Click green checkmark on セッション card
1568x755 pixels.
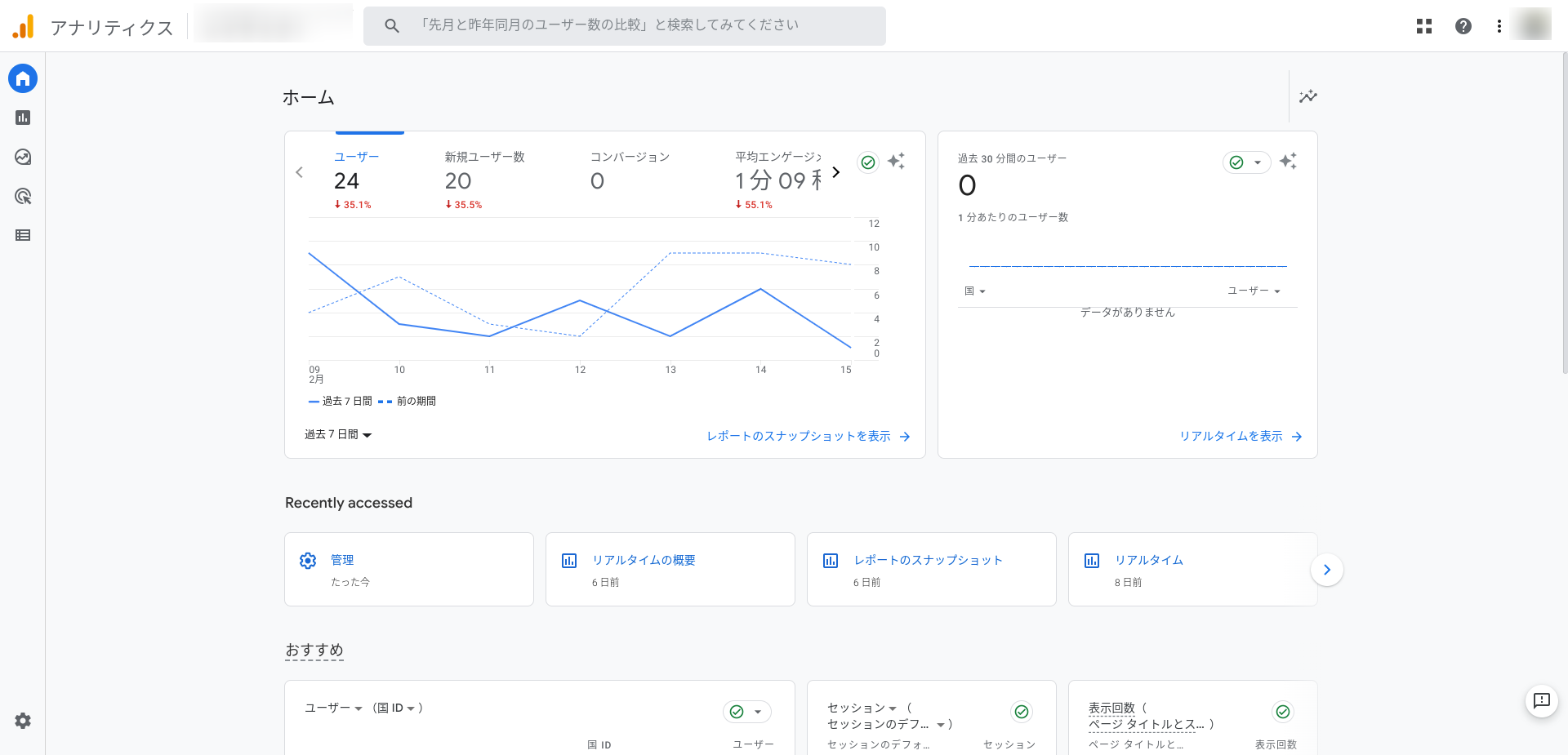[x=1022, y=712]
